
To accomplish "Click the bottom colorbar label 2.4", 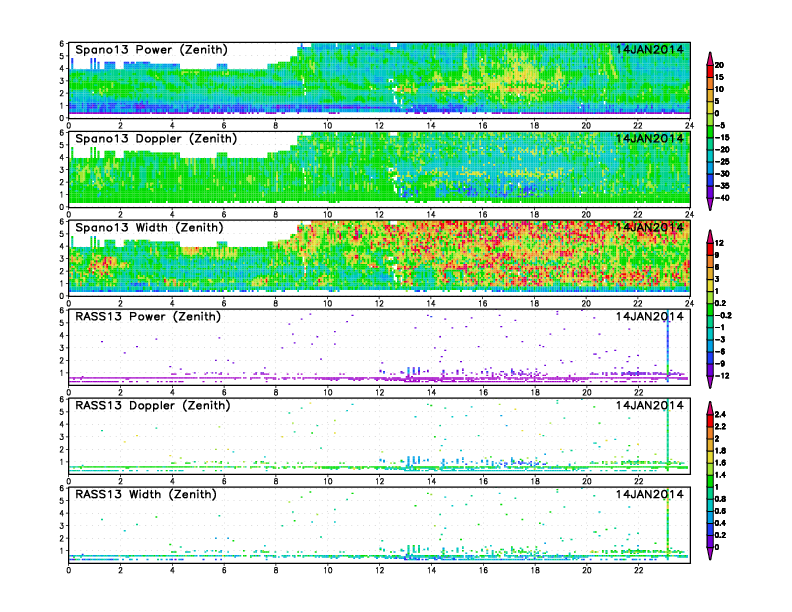I will pyautogui.click(x=721, y=414).
